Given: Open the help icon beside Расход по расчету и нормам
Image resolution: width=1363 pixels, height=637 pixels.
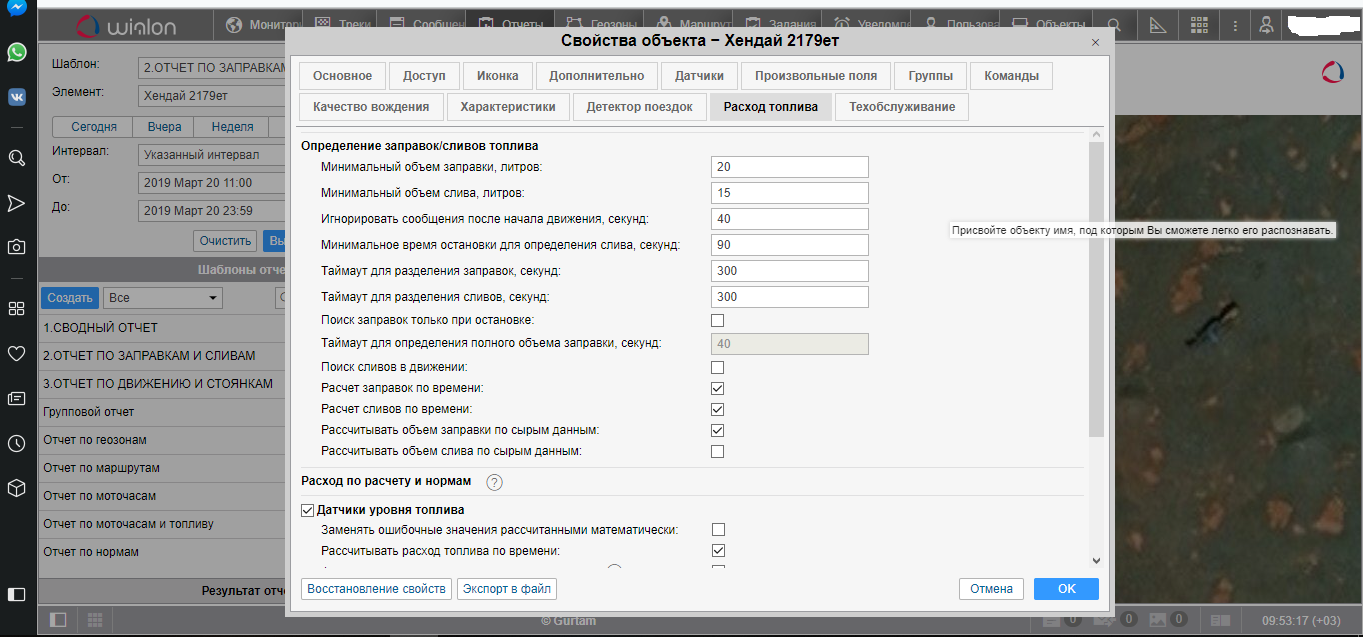Looking at the screenshot, I should pyautogui.click(x=494, y=482).
